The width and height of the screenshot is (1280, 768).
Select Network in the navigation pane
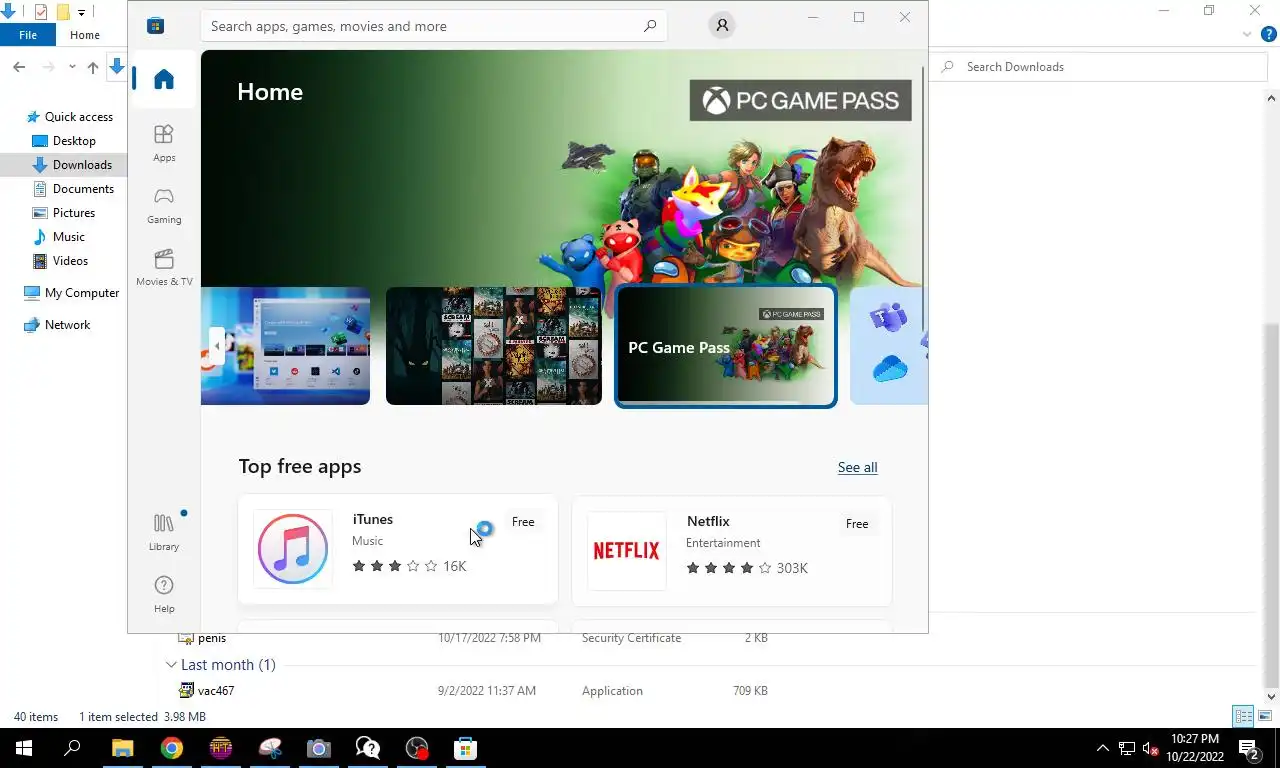coord(67,325)
